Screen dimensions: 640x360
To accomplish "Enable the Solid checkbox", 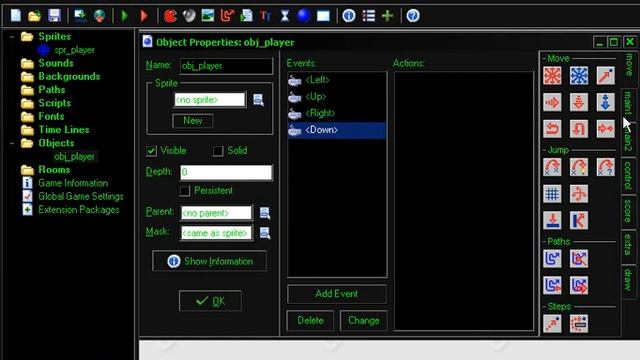I will [218, 151].
